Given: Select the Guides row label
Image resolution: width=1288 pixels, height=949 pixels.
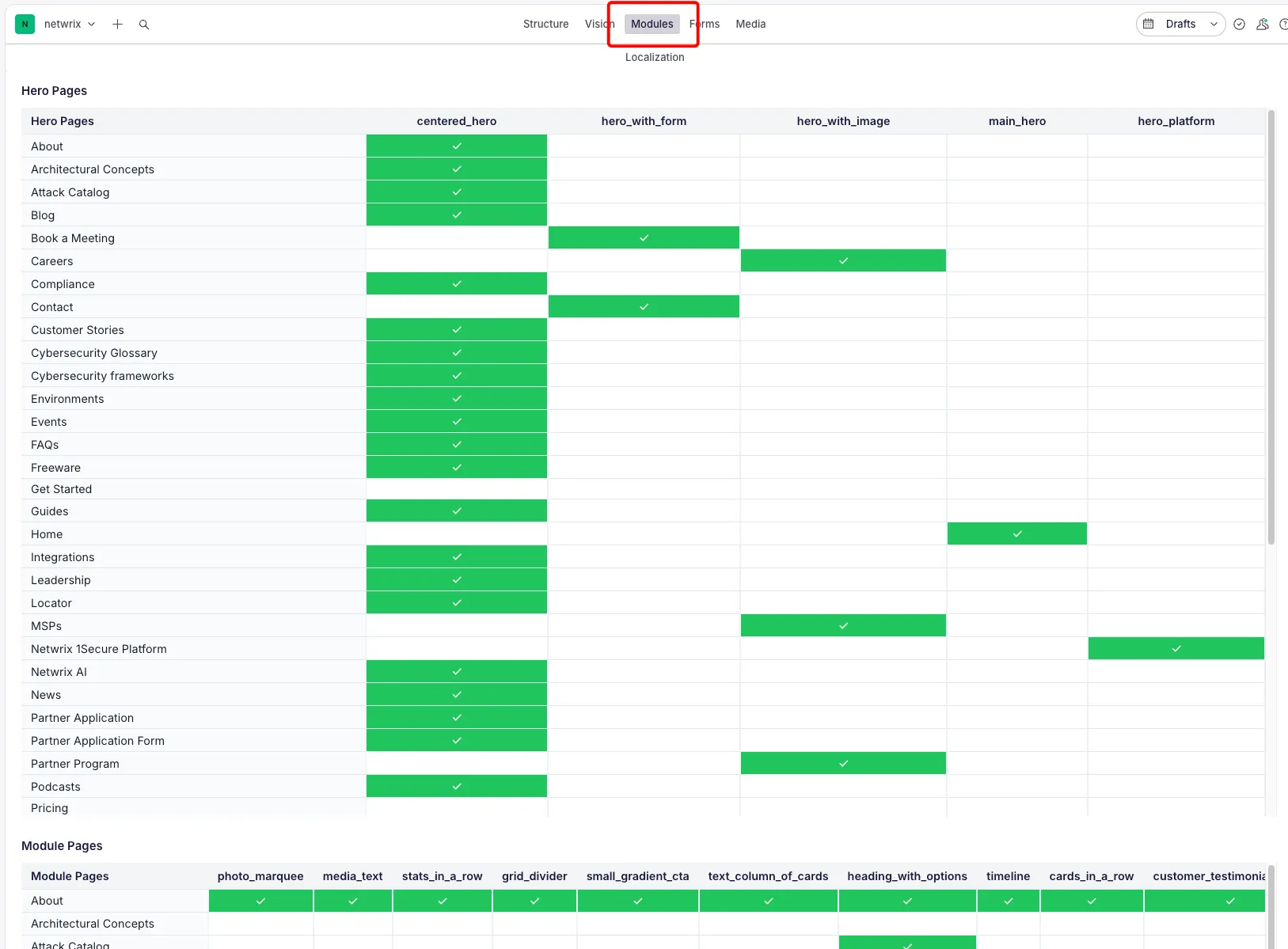Looking at the screenshot, I should pos(50,511).
